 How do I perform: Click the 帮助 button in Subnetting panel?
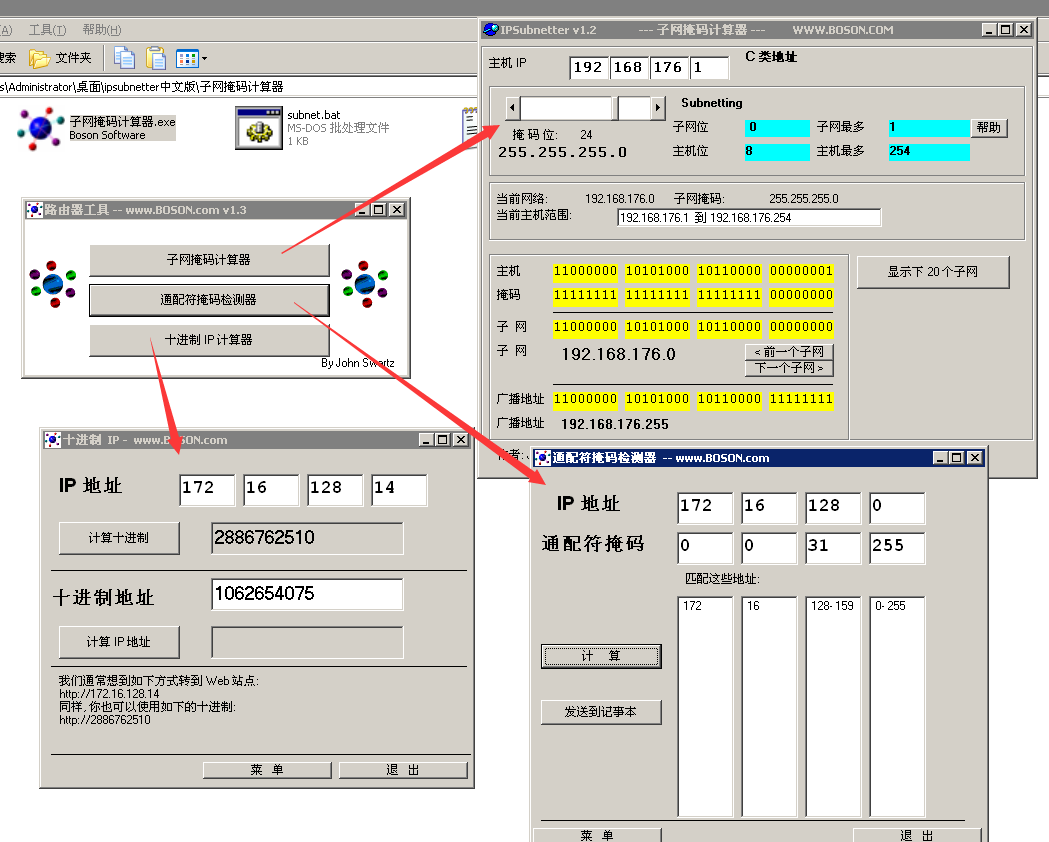tap(989, 128)
